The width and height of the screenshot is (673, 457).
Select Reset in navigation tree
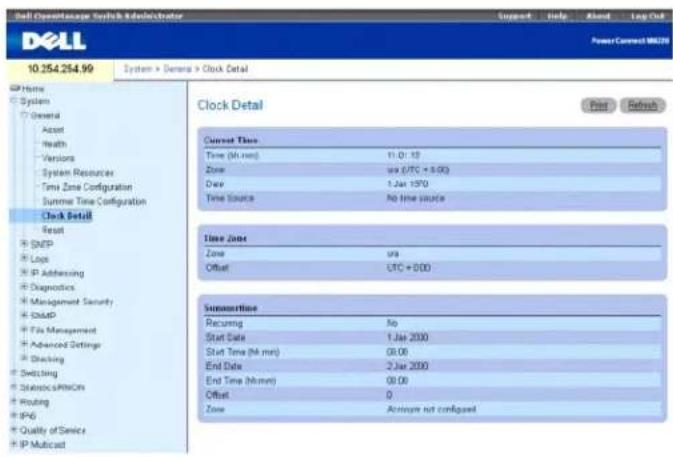pyautogui.click(x=53, y=230)
